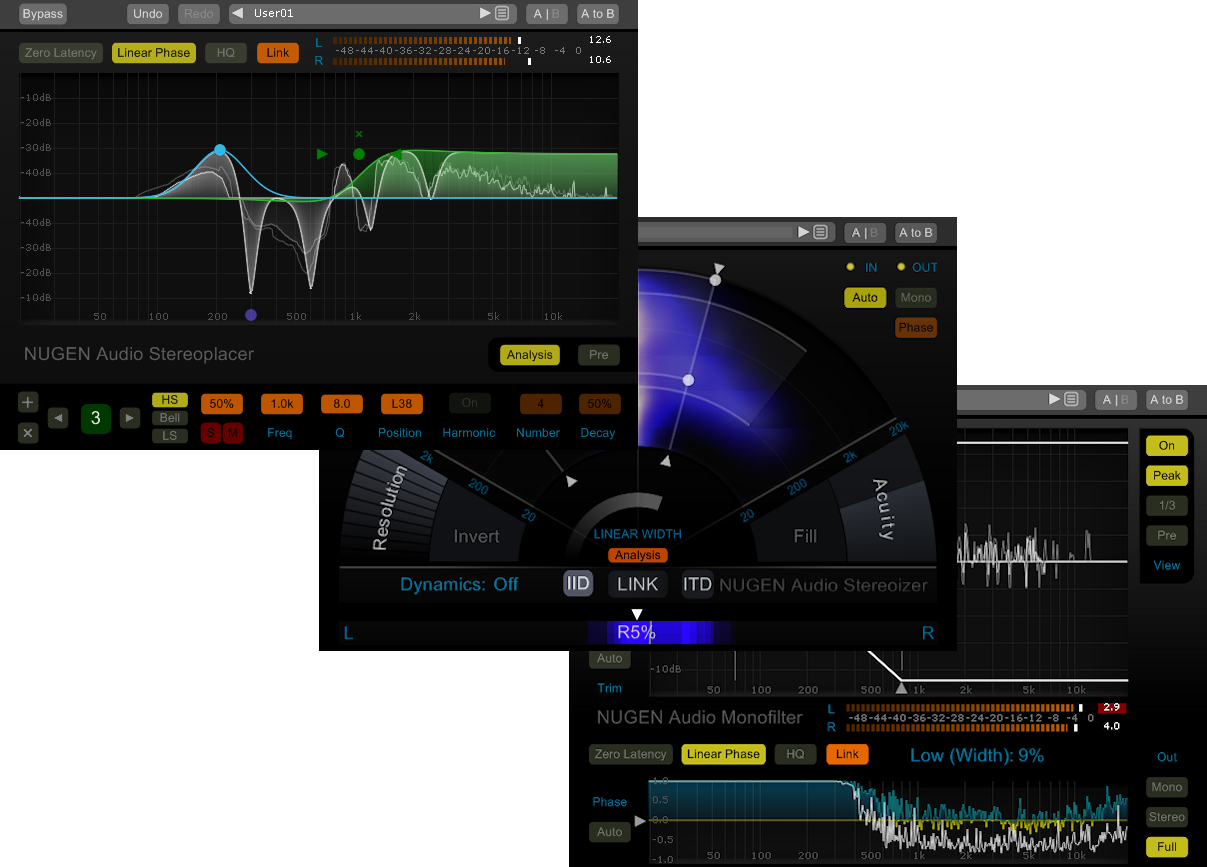Select IID mode in Stereoizer
1207x867 pixels.
578,584
